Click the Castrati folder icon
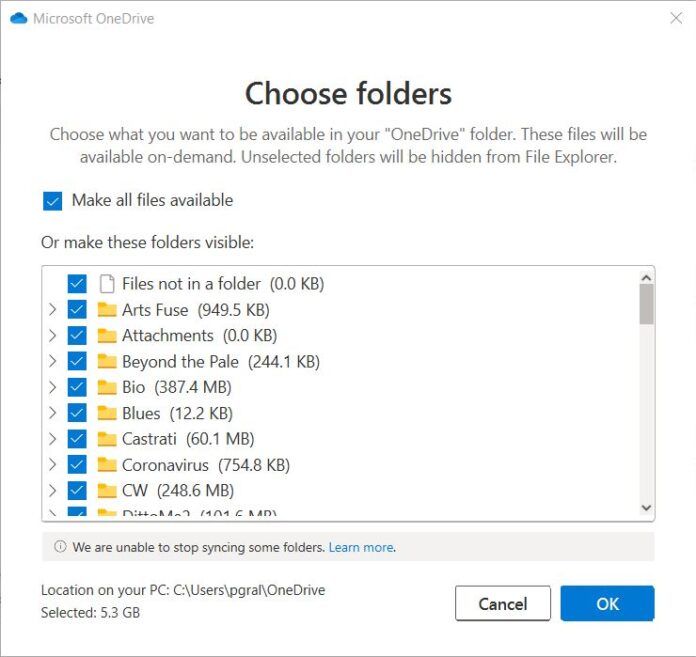This screenshot has width=696, height=657. 107,439
